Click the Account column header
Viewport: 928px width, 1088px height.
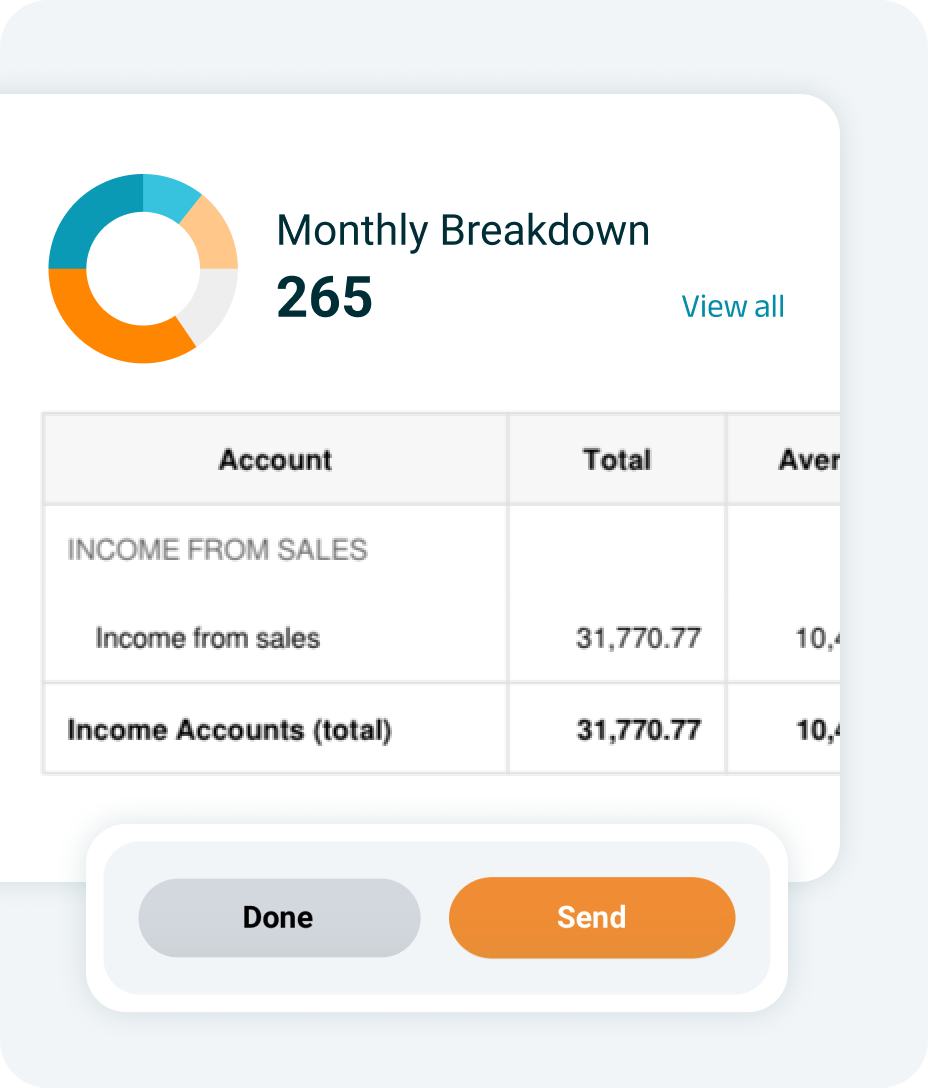276,459
